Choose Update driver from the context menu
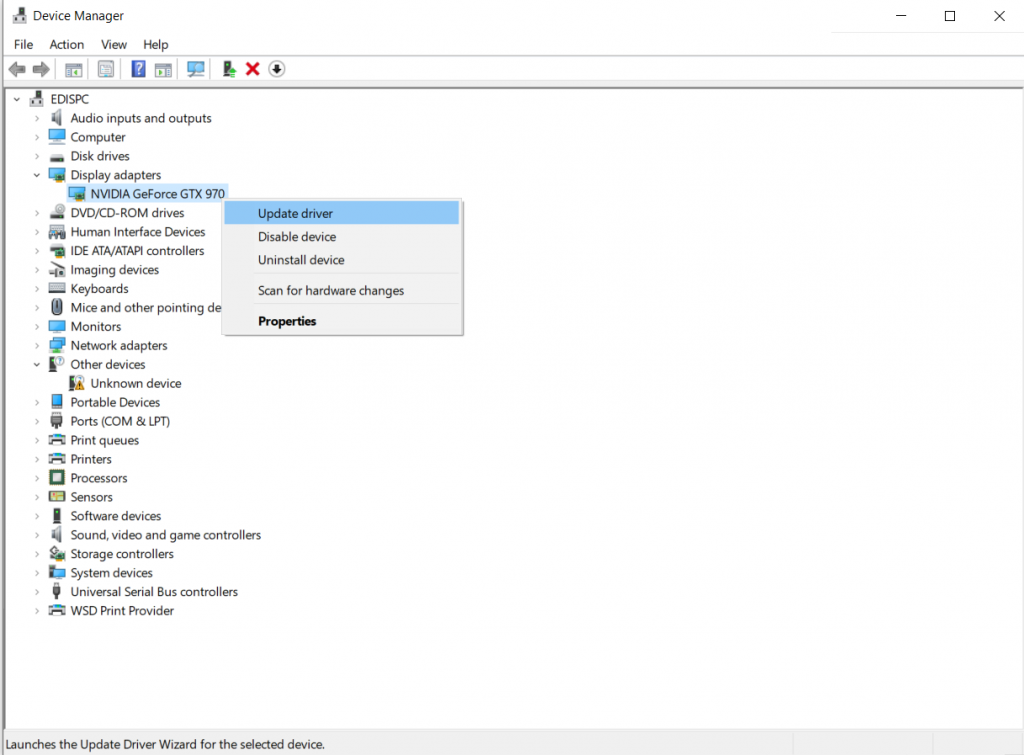Screen dimensions: 1024x755 tap(342, 214)
